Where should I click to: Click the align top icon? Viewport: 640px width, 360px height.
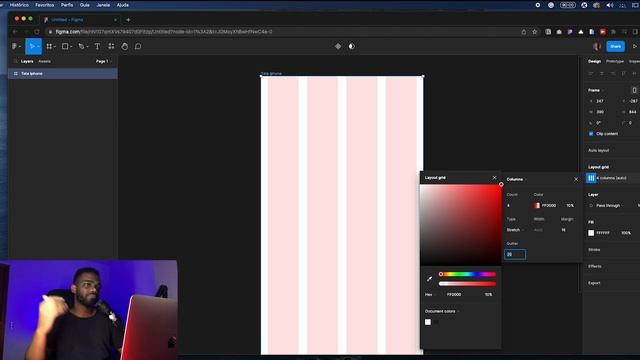[x=623, y=73]
